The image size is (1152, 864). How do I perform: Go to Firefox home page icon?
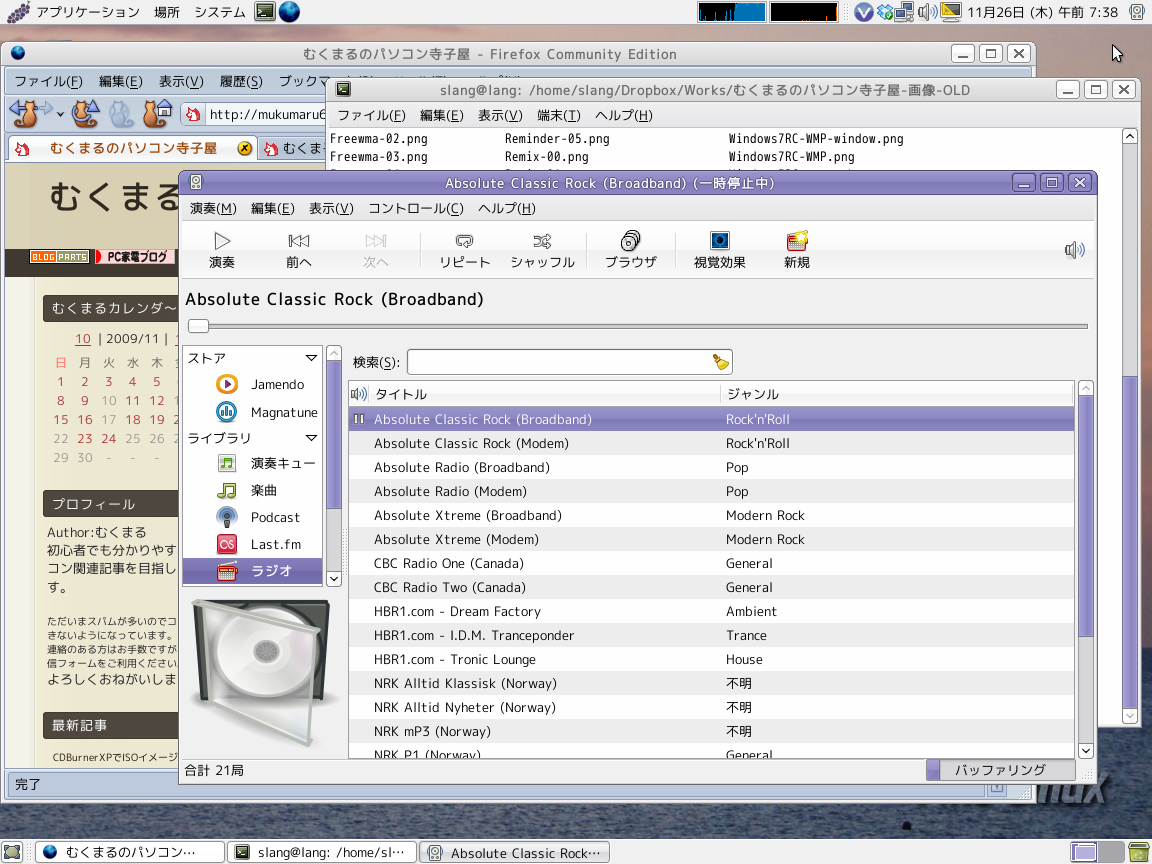coord(156,114)
